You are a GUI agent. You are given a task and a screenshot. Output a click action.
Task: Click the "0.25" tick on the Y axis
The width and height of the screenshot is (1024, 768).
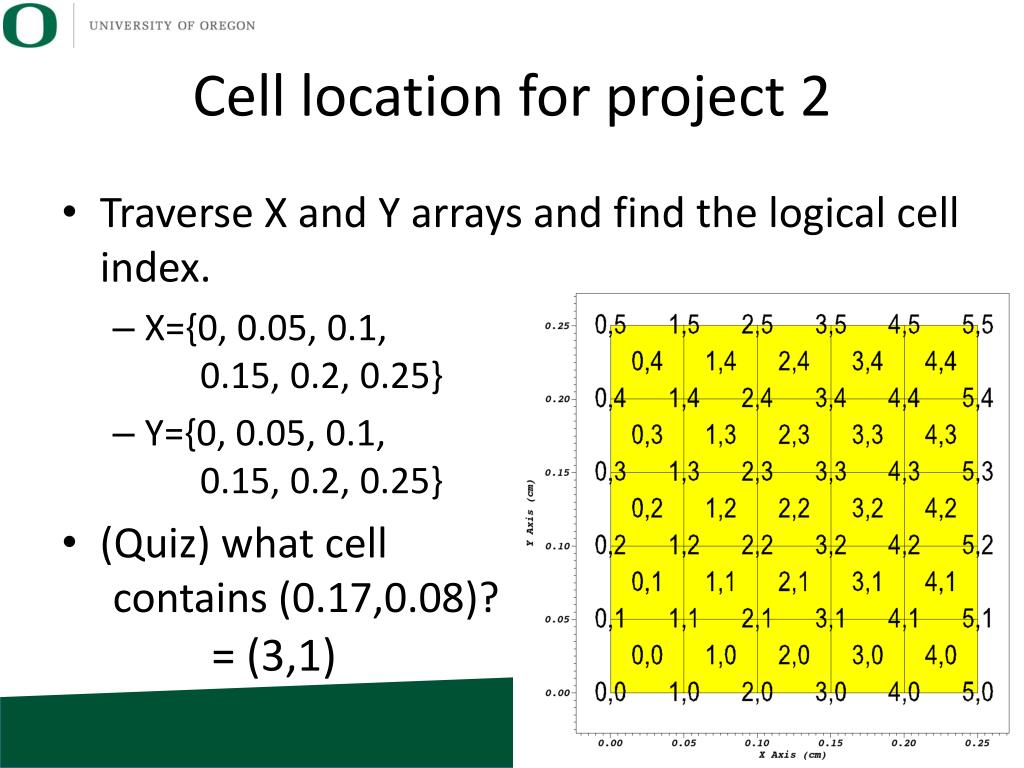tap(557, 325)
